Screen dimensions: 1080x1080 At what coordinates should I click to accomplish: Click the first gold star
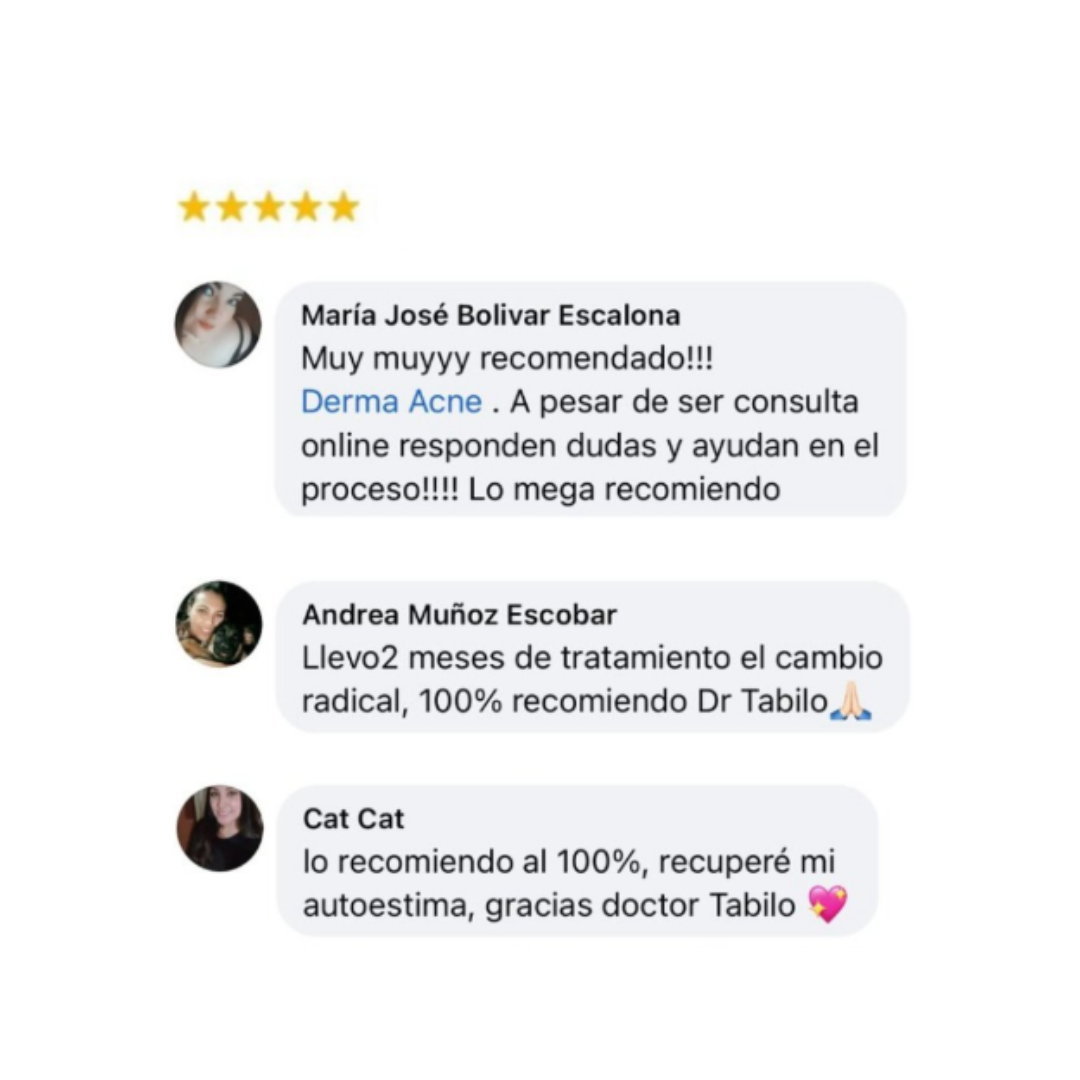(194, 207)
